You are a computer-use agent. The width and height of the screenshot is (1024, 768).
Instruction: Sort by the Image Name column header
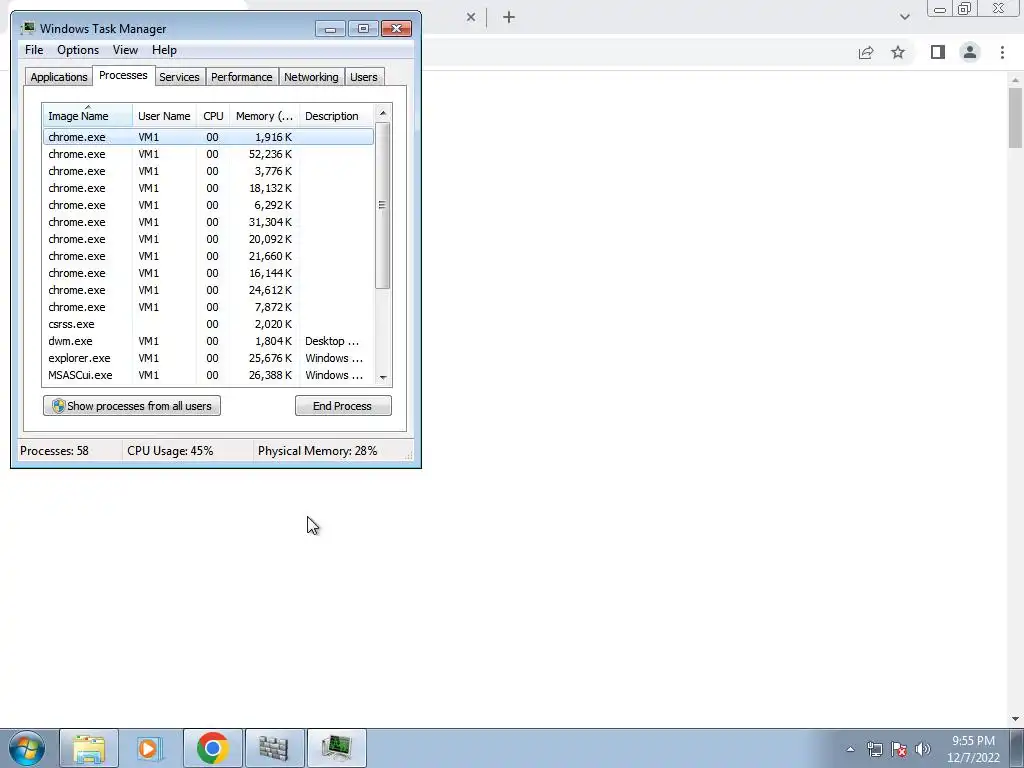click(x=88, y=116)
